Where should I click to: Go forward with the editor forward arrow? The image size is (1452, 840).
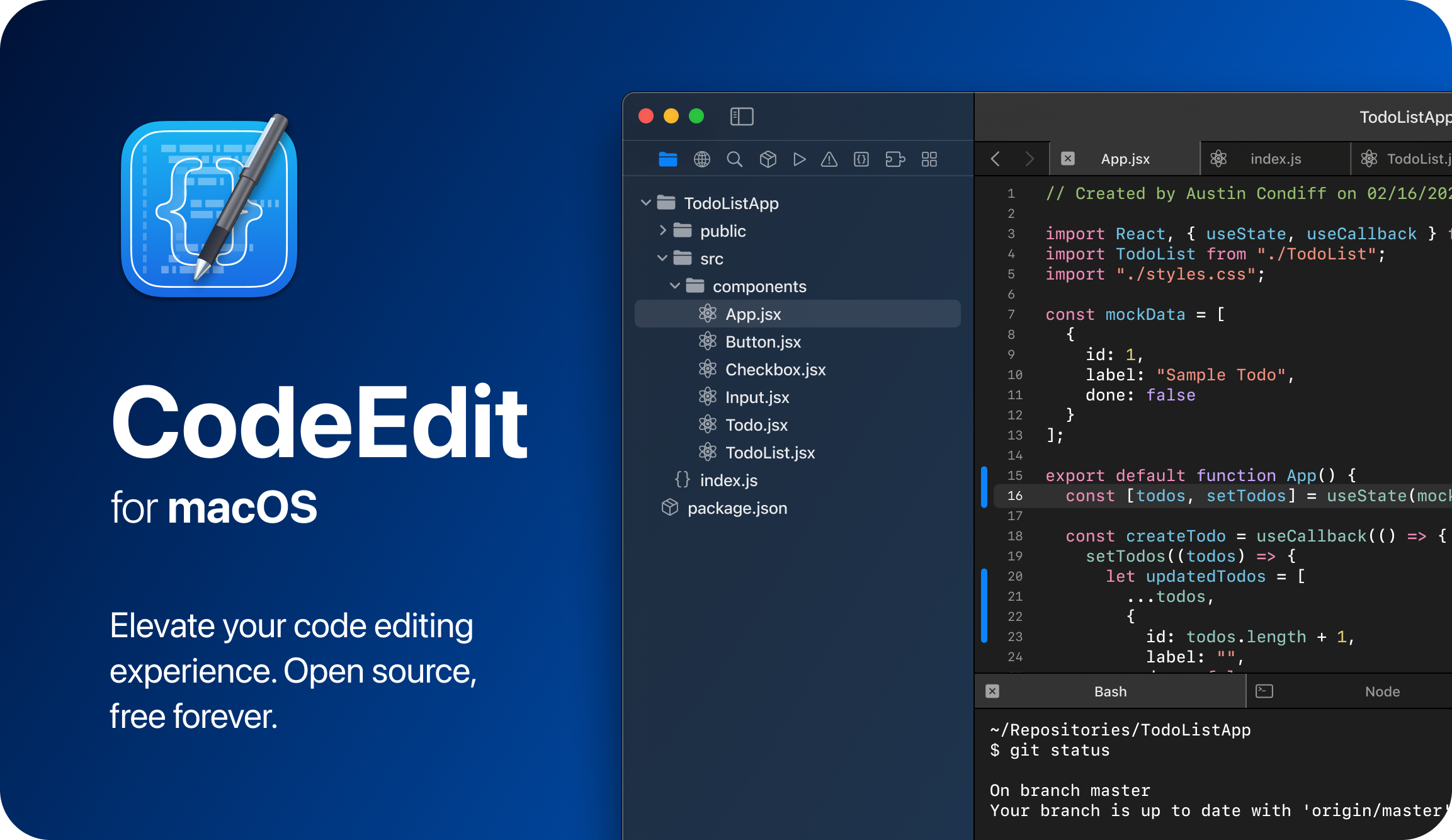(1029, 159)
